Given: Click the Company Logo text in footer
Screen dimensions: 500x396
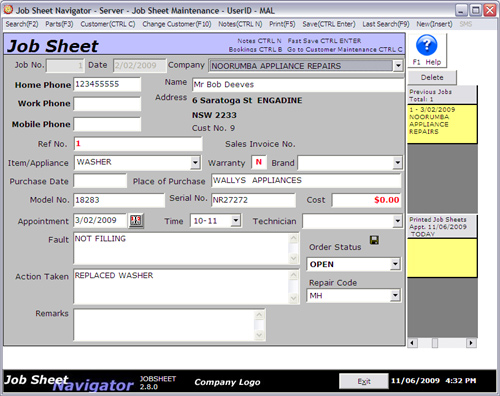Looking at the screenshot, I should tap(227, 382).
